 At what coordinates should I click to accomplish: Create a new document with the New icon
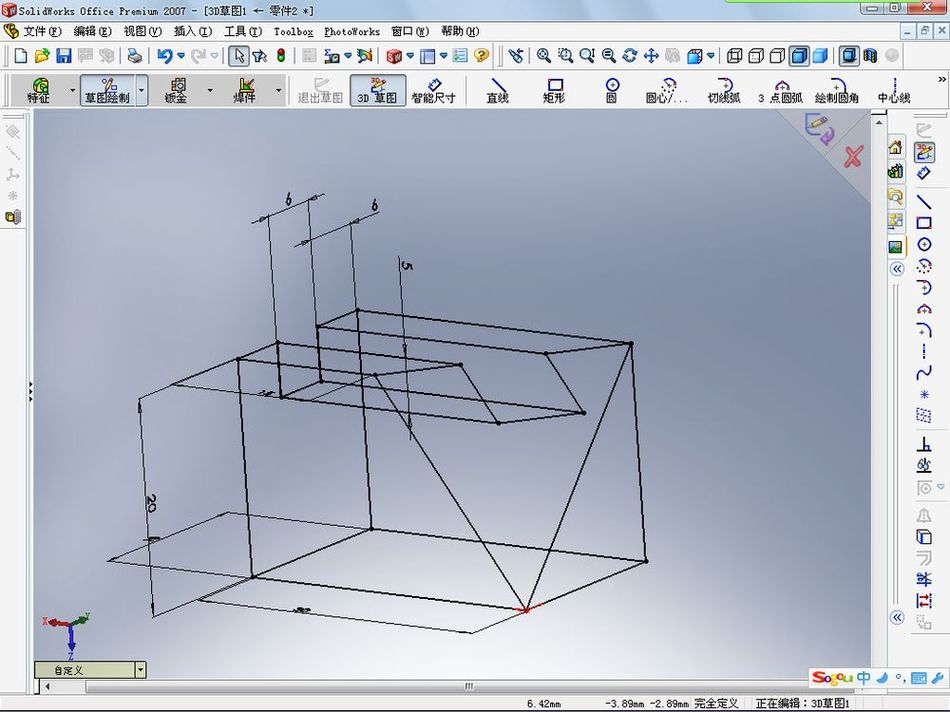(x=21, y=56)
